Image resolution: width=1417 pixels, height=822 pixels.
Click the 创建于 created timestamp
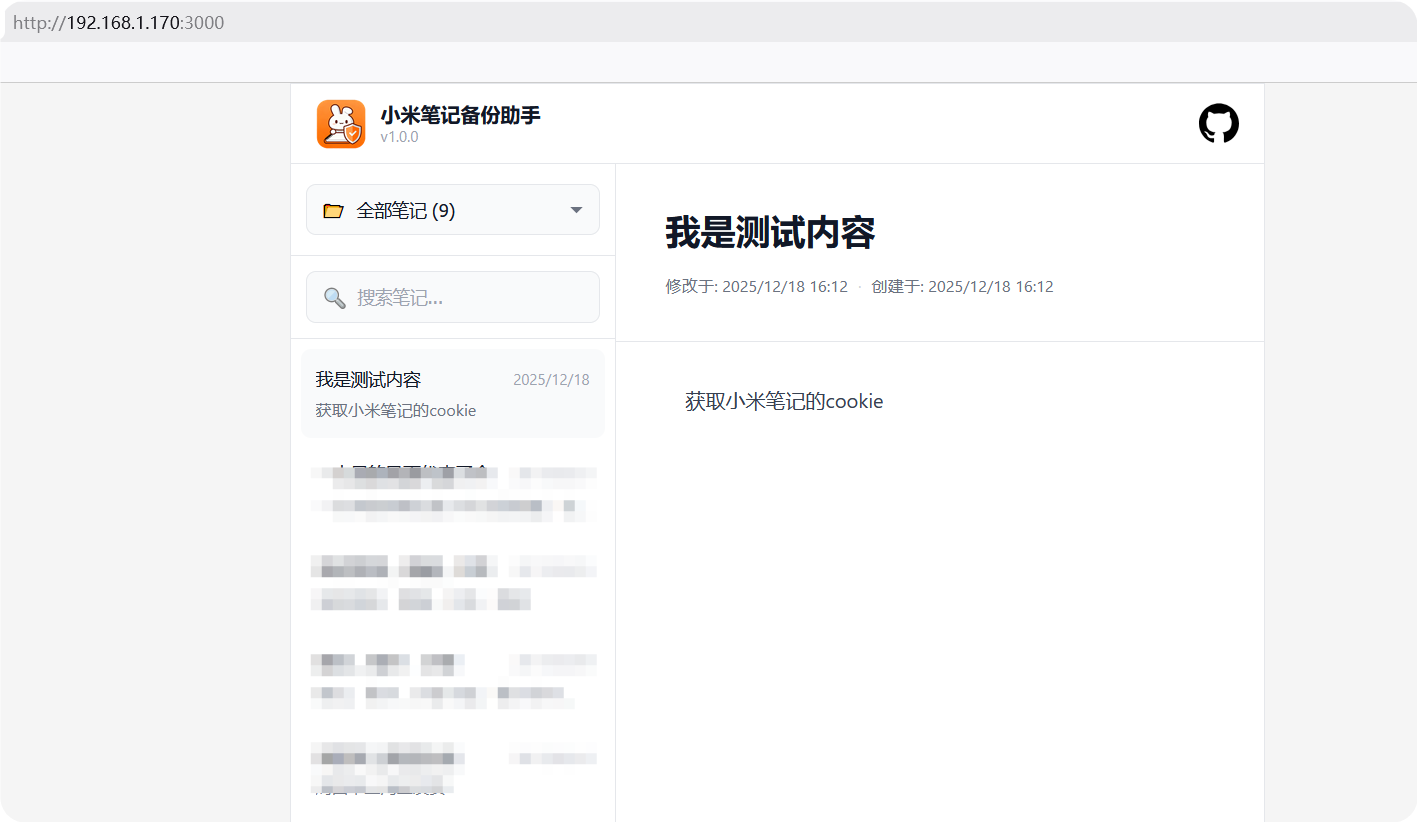point(963,286)
